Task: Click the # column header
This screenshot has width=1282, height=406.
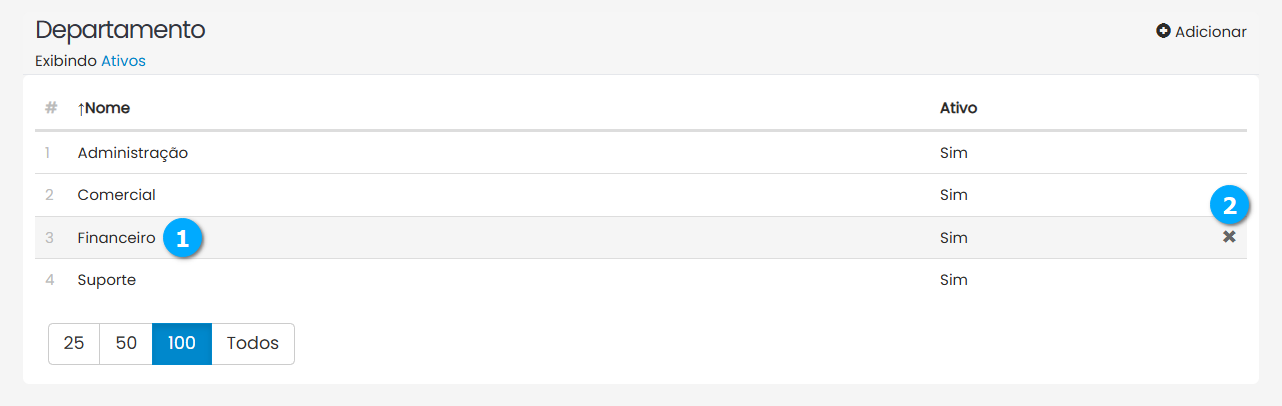Action: click(x=51, y=108)
